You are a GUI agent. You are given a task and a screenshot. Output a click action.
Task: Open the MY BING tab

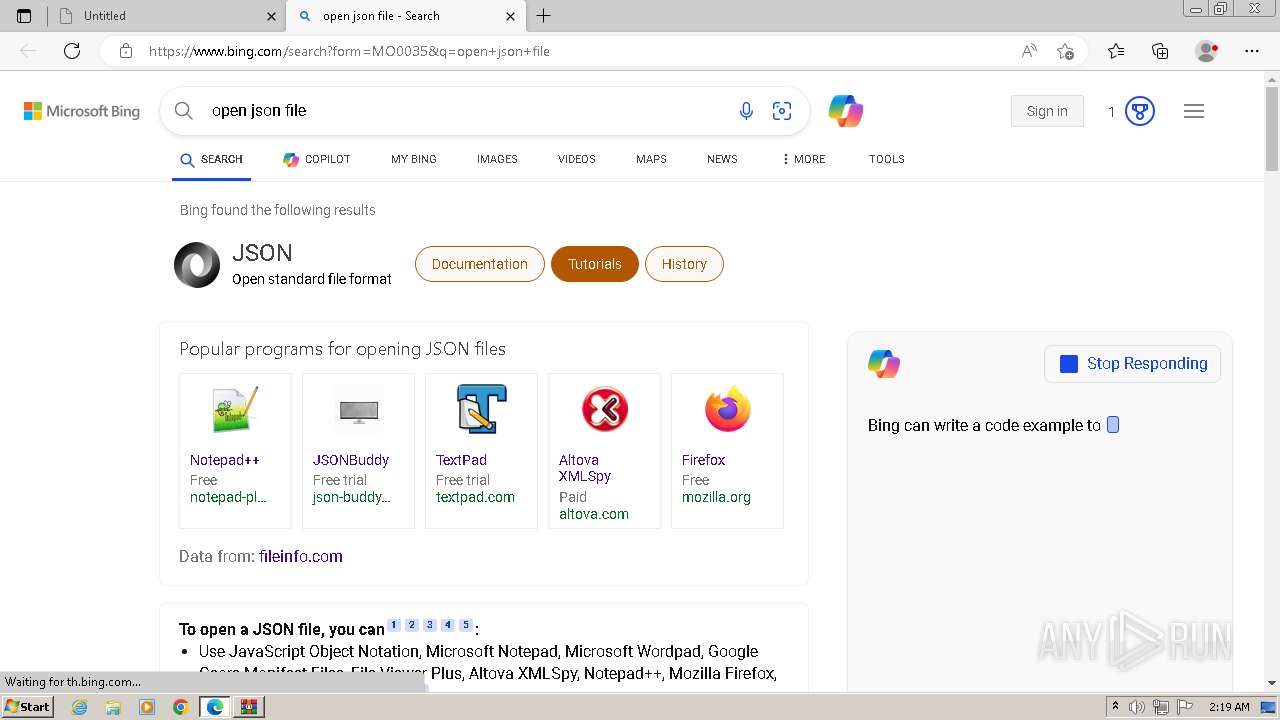(x=414, y=159)
